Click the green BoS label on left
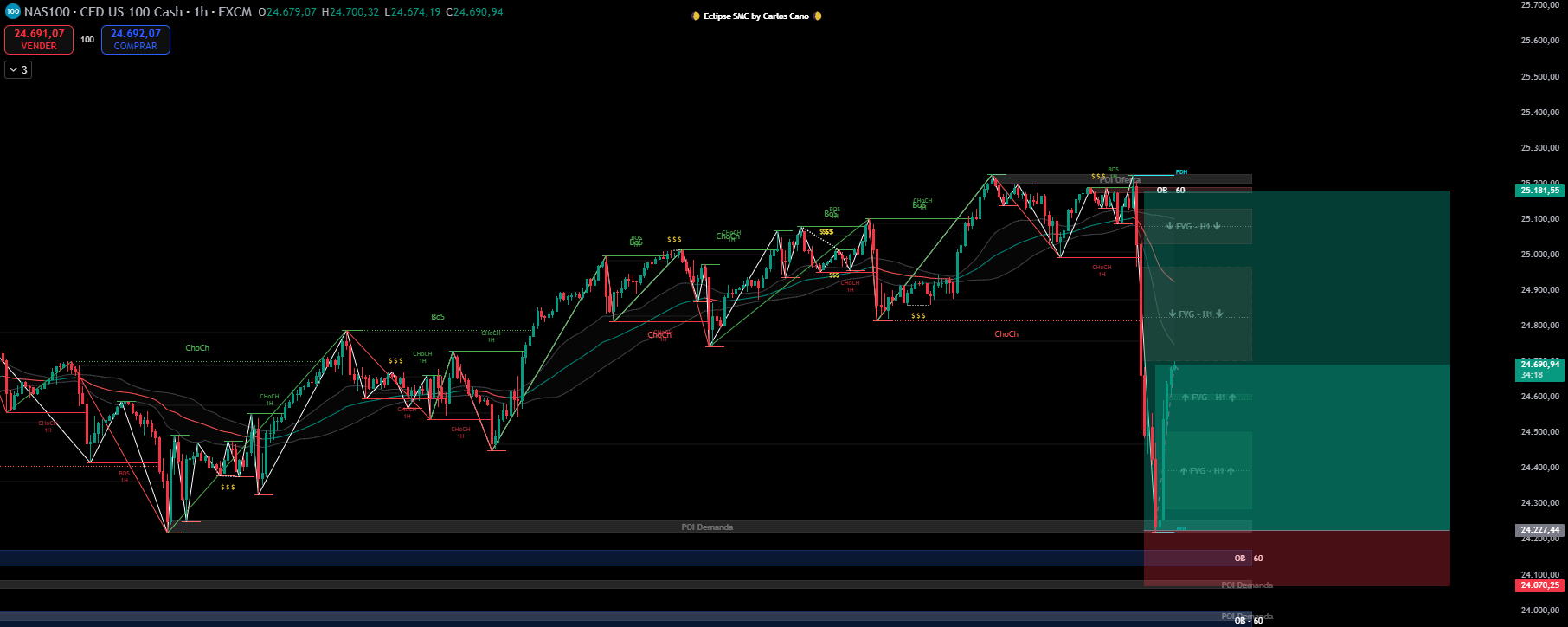This screenshot has width=1568, height=627. (438, 317)
